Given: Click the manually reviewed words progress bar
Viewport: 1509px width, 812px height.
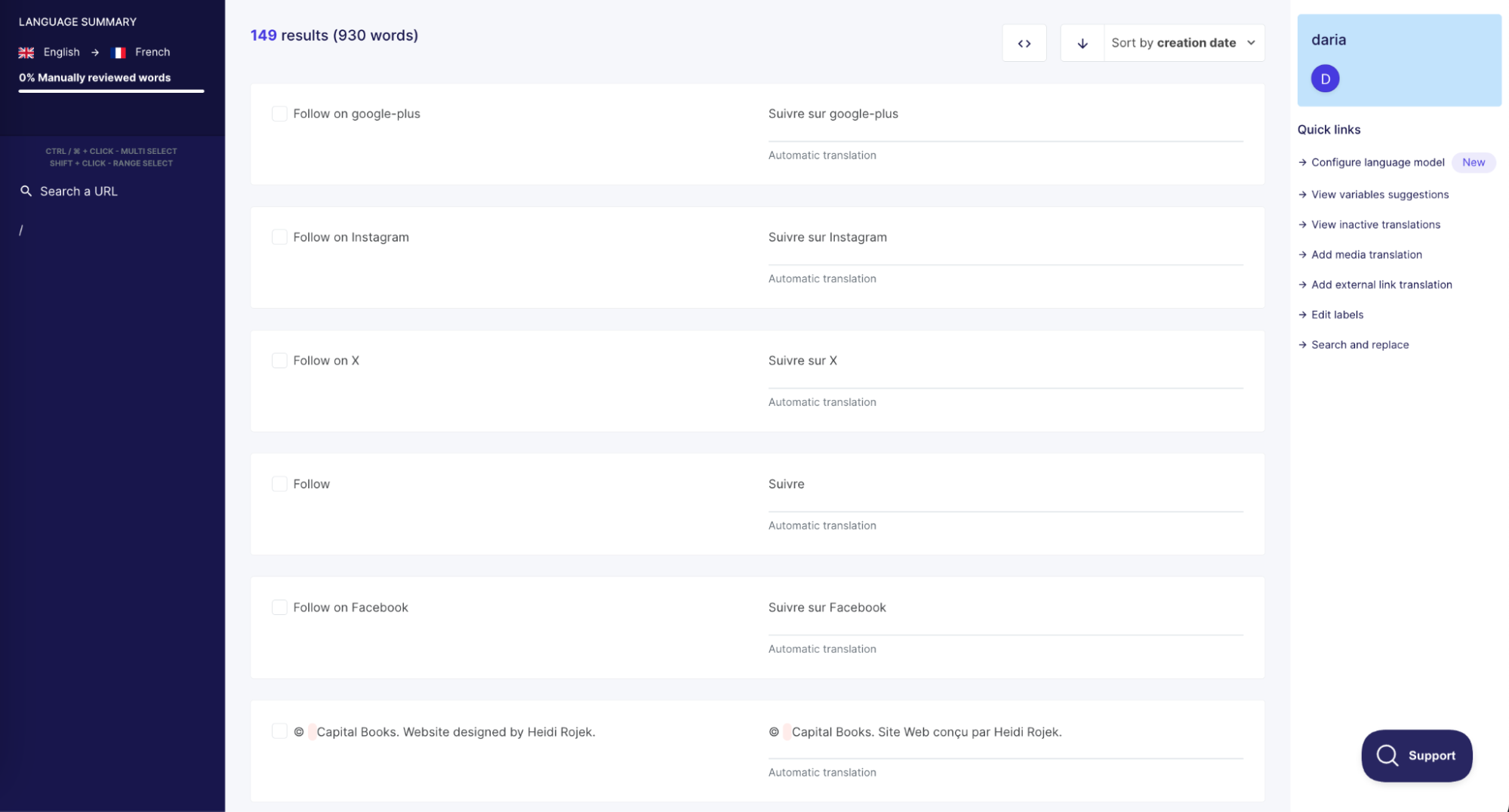Looking at the screenshot, I should click(111, 91).
